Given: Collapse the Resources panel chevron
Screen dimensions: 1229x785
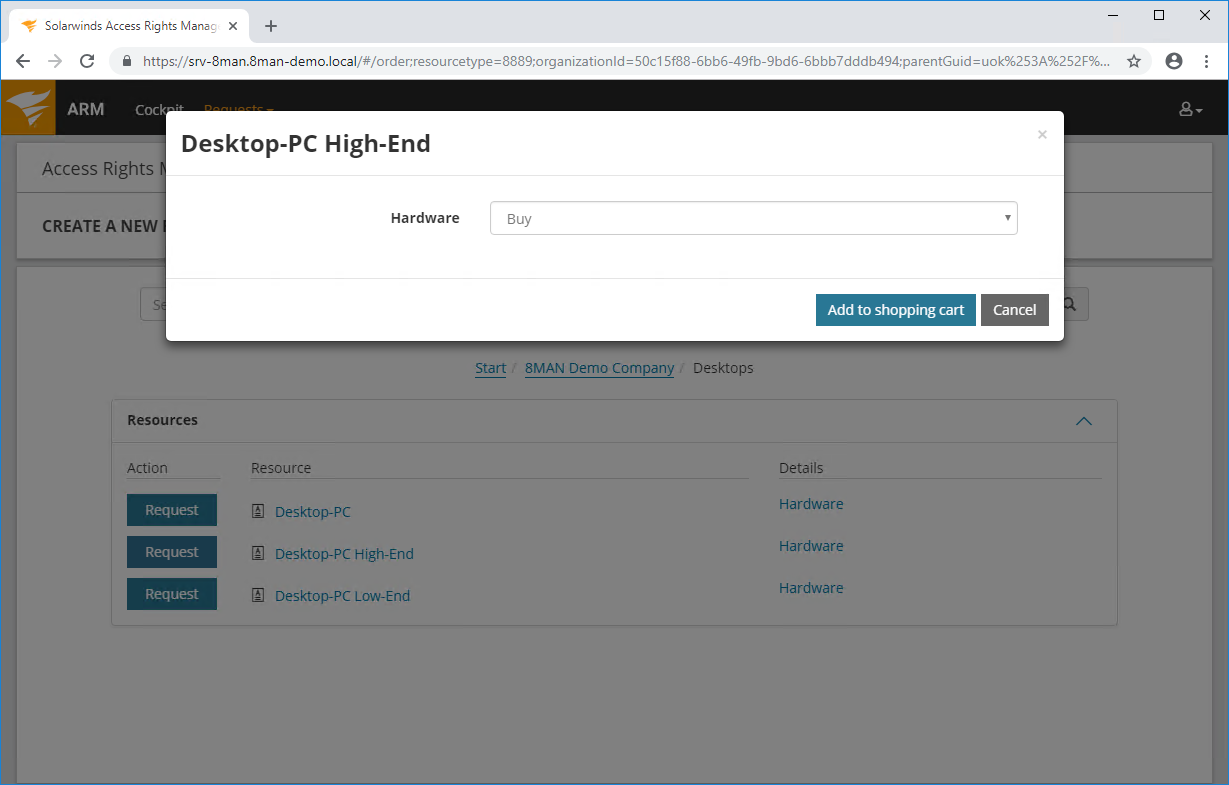Looking at the screenshot, I should click(x=1083, y=421).
